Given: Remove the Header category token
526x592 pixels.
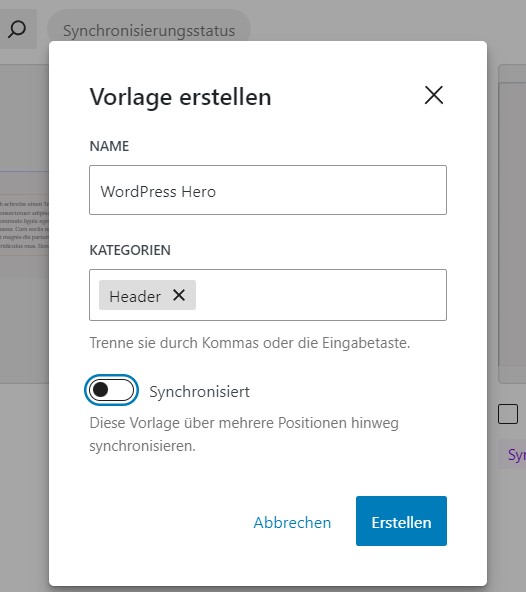Looking at the screenshot, I should click(x=179, y=295).
